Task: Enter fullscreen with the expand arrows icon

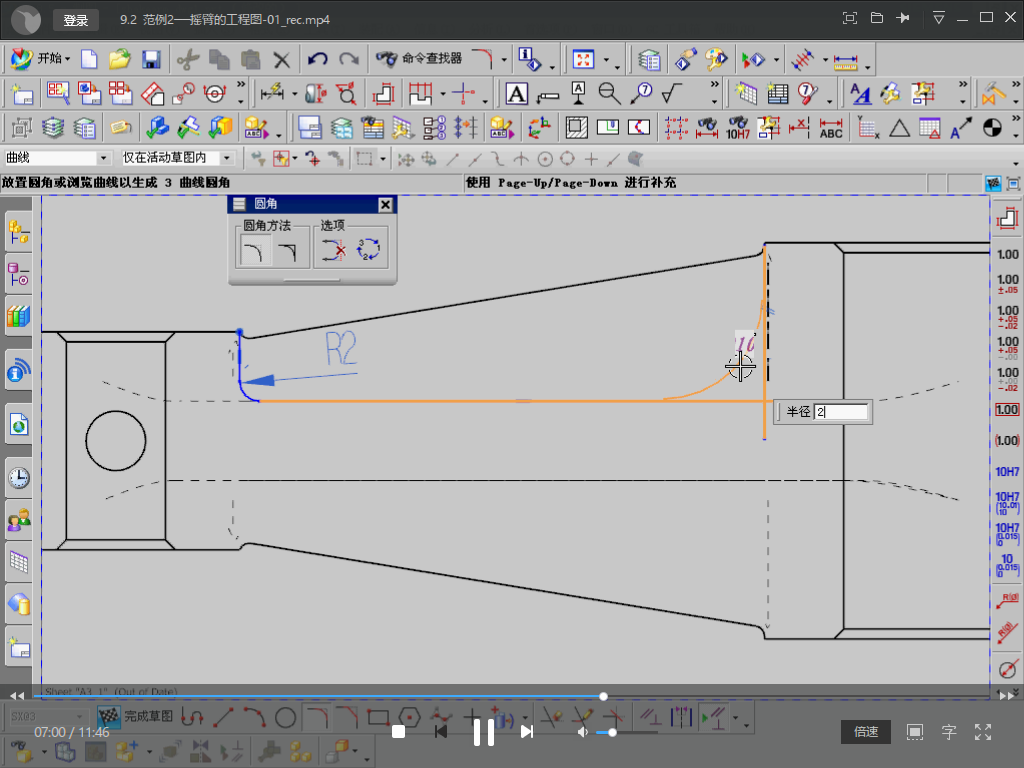Action: click(983, 732)
